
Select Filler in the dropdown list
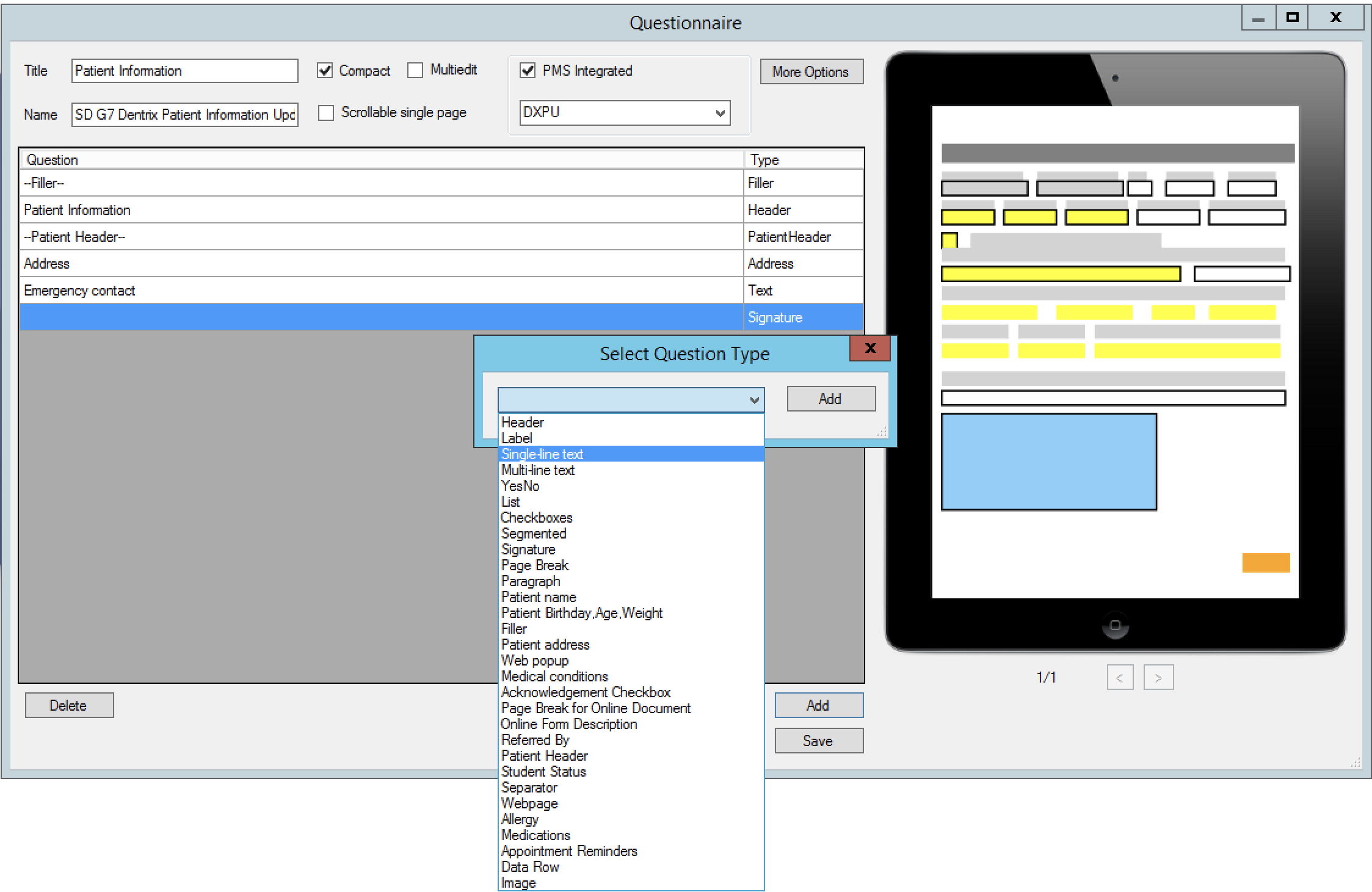tap(631, 629)
